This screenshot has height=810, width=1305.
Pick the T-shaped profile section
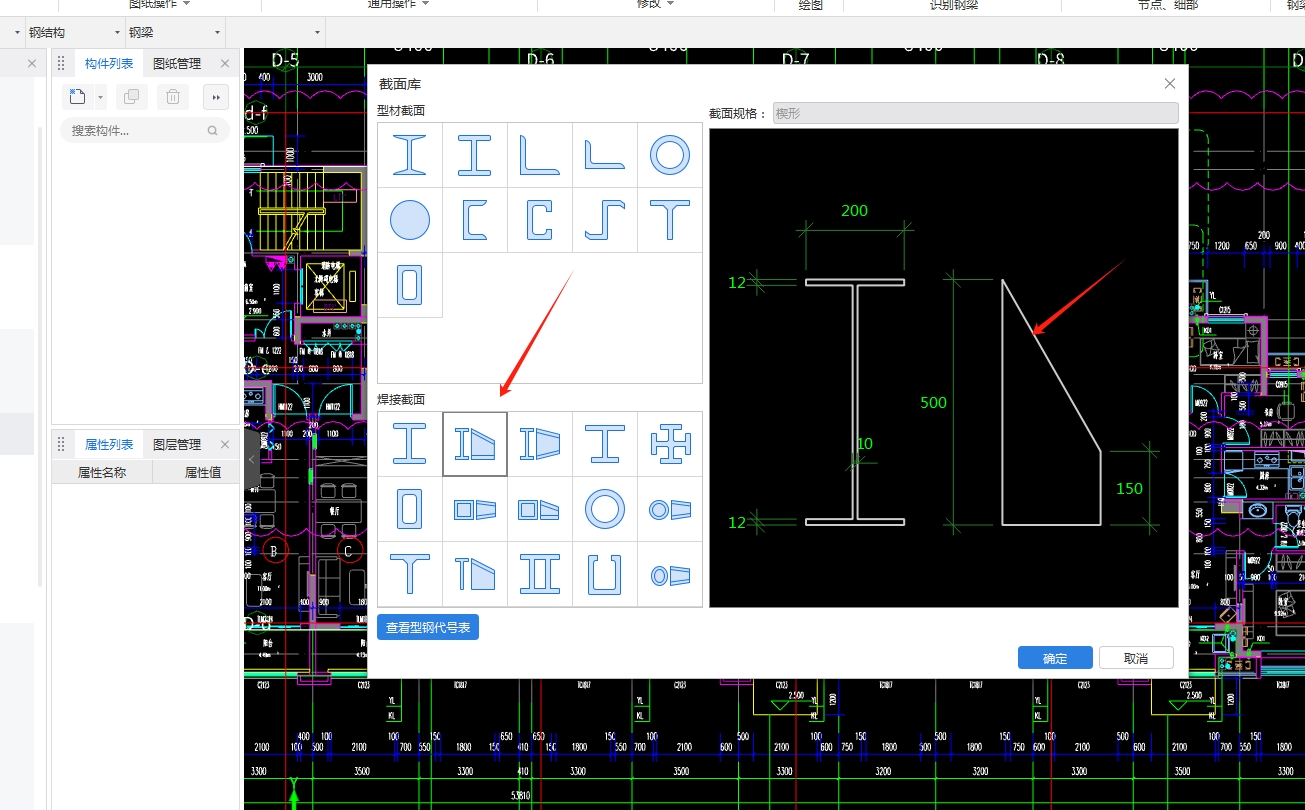coord(670,220)
